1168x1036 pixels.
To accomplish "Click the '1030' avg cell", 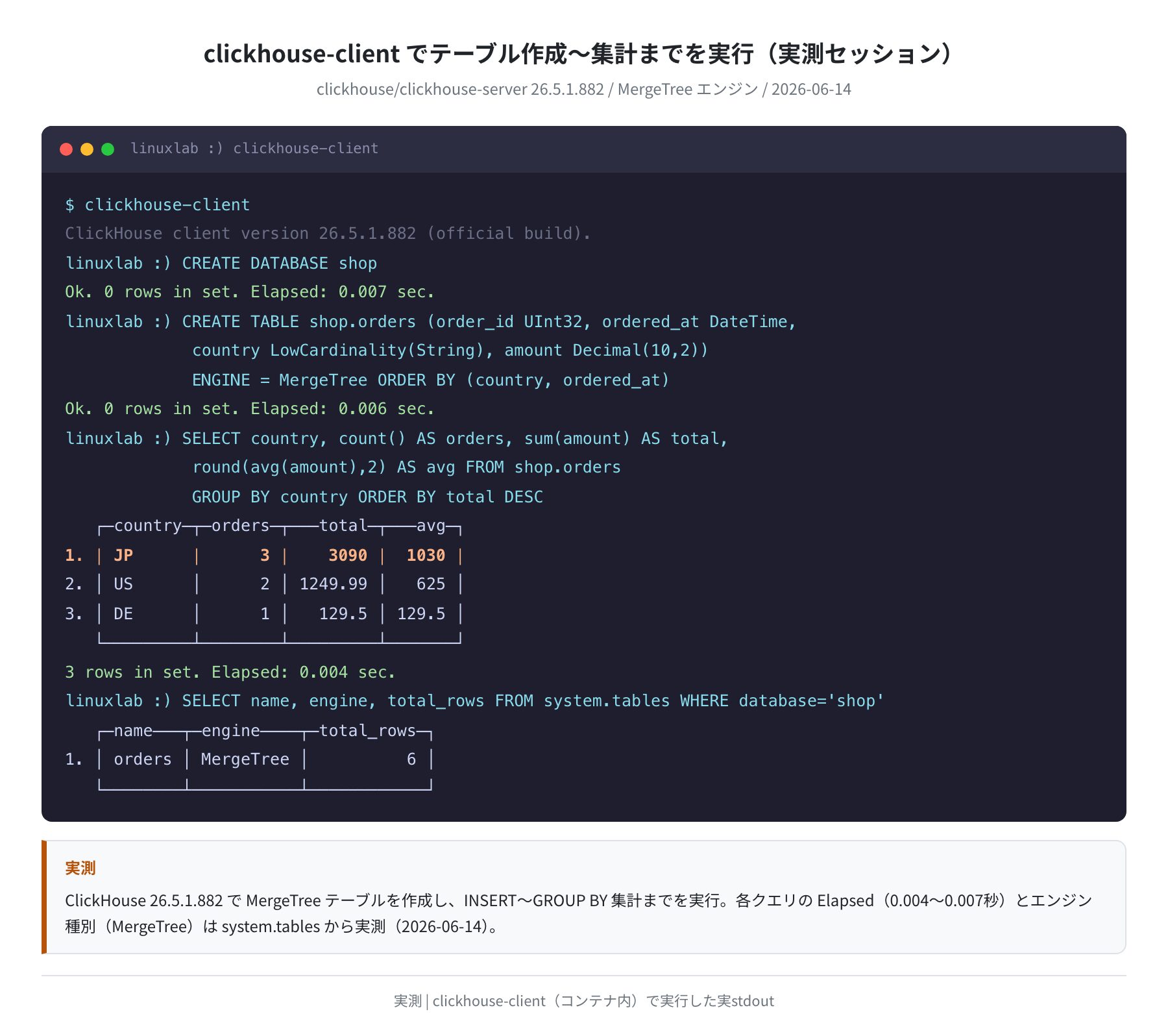I will 426,556.
